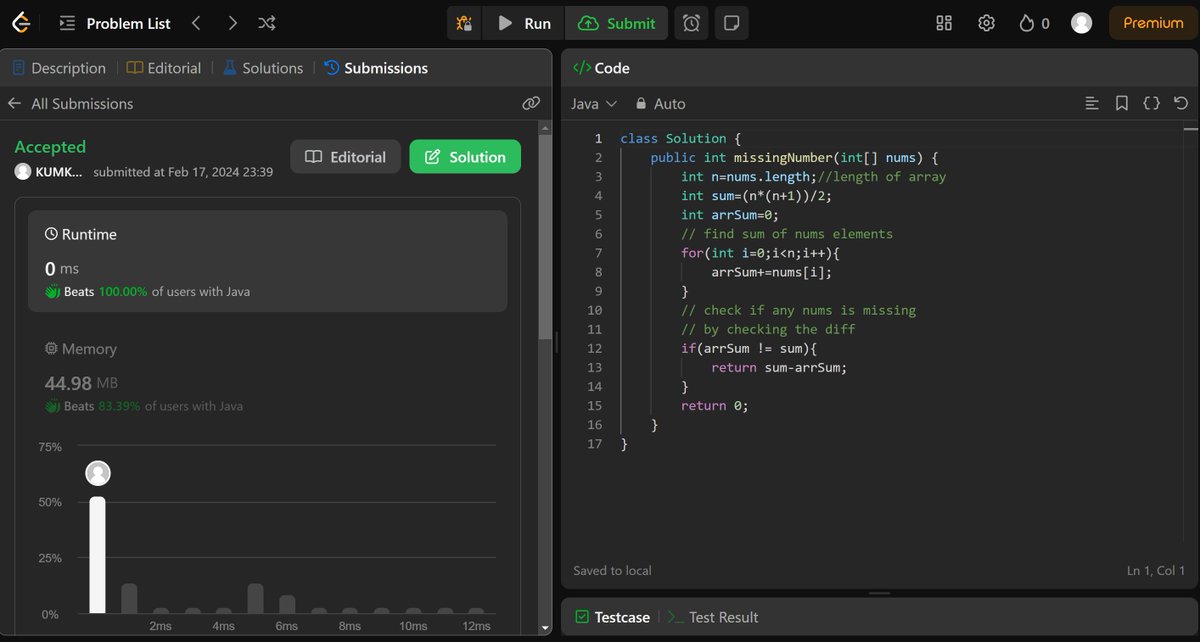Viewport: 1200px width, 642px height.
Task: Go back to All Submissions
Action: (x=70, y=103)
